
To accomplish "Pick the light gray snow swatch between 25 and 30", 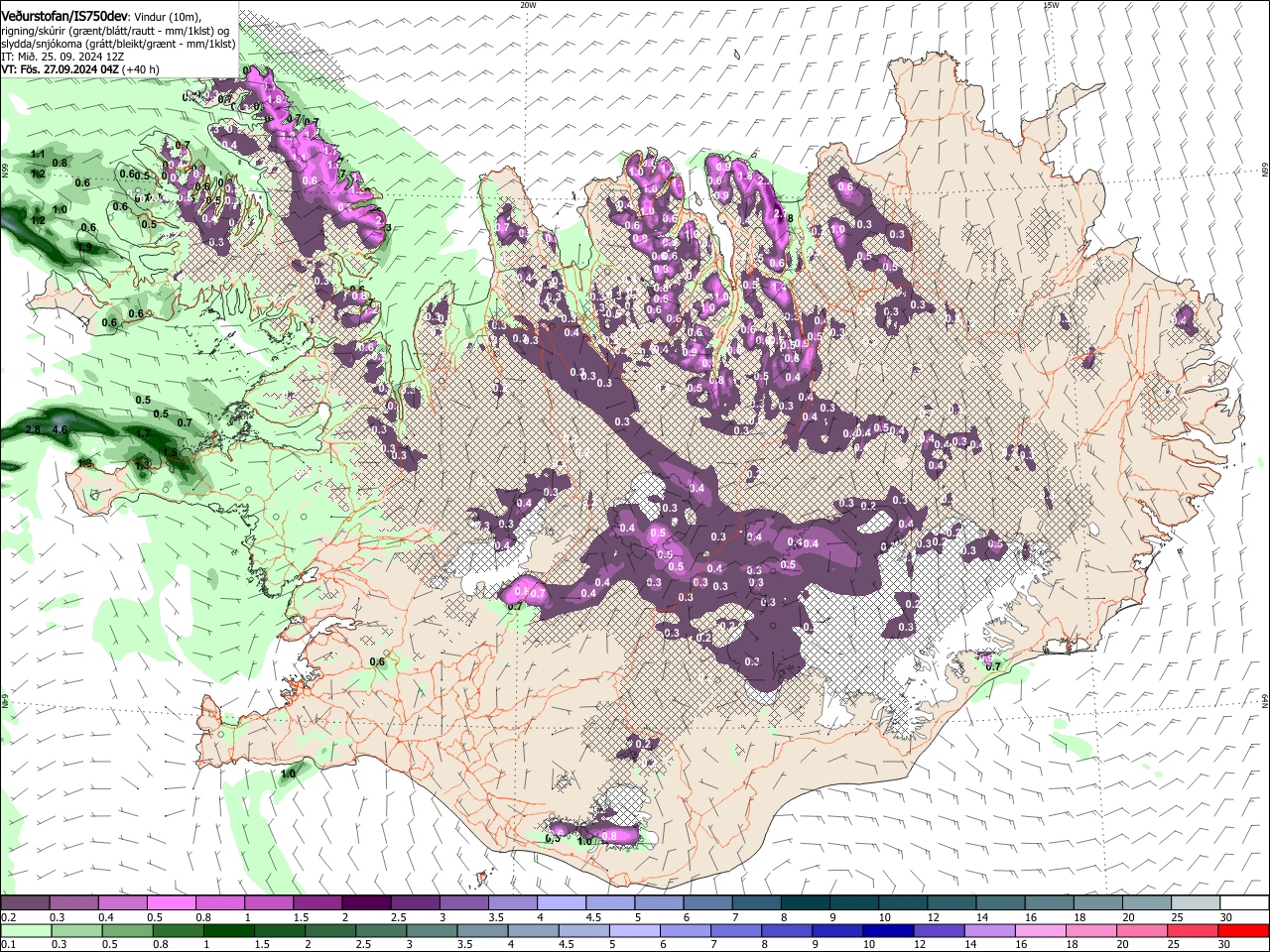I will (x=1195, y=903).
